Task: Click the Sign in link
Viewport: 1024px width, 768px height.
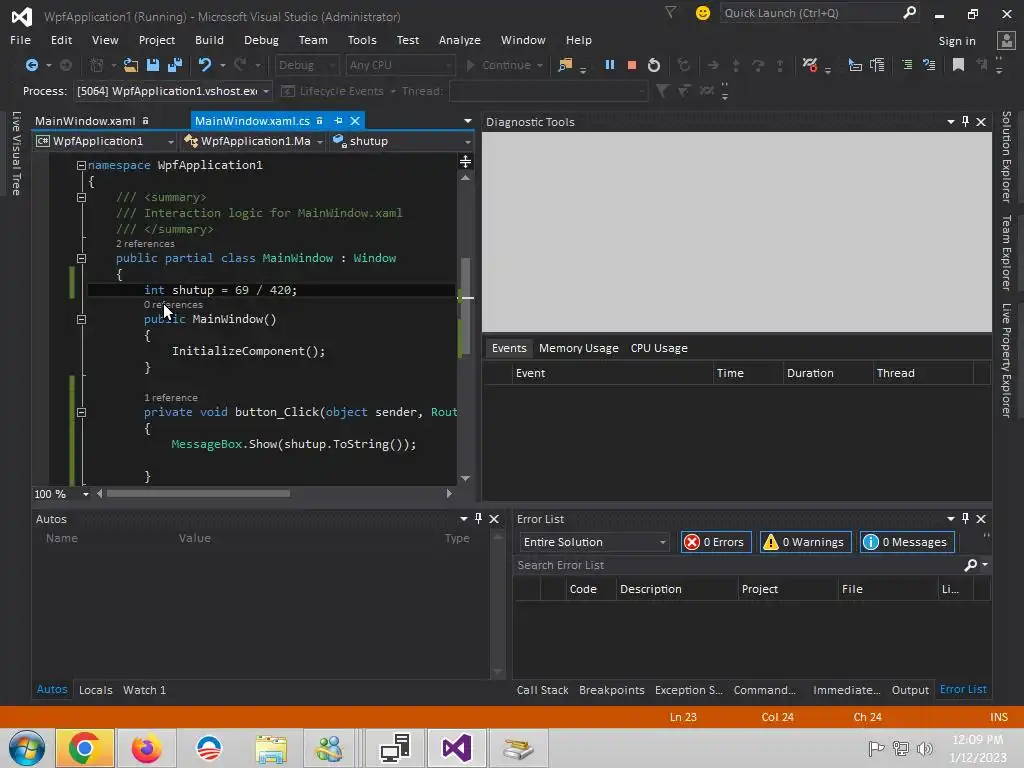Action: [x=957, y=40]
